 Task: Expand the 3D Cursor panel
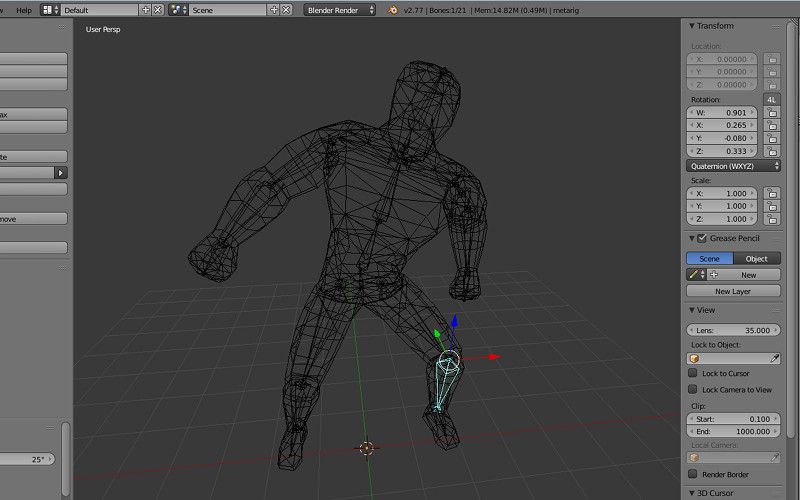pyautogui.click(x=715, y=493)
